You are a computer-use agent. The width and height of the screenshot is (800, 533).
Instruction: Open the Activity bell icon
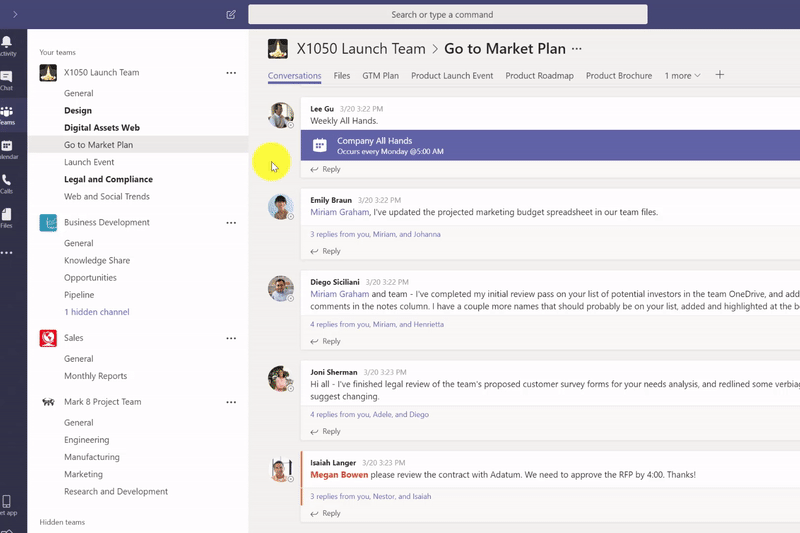tap(7, 42)
